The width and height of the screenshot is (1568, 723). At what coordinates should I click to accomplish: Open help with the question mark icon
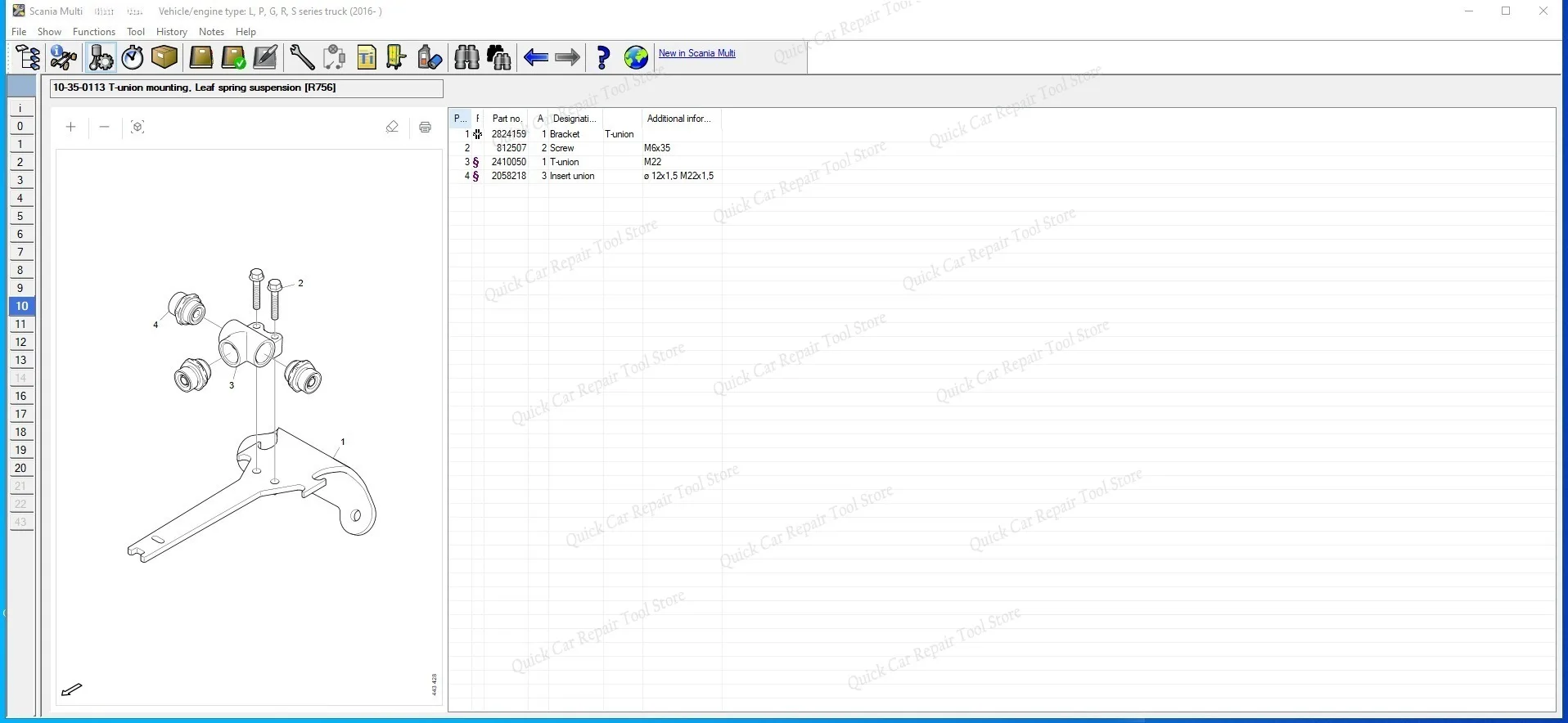603,57
